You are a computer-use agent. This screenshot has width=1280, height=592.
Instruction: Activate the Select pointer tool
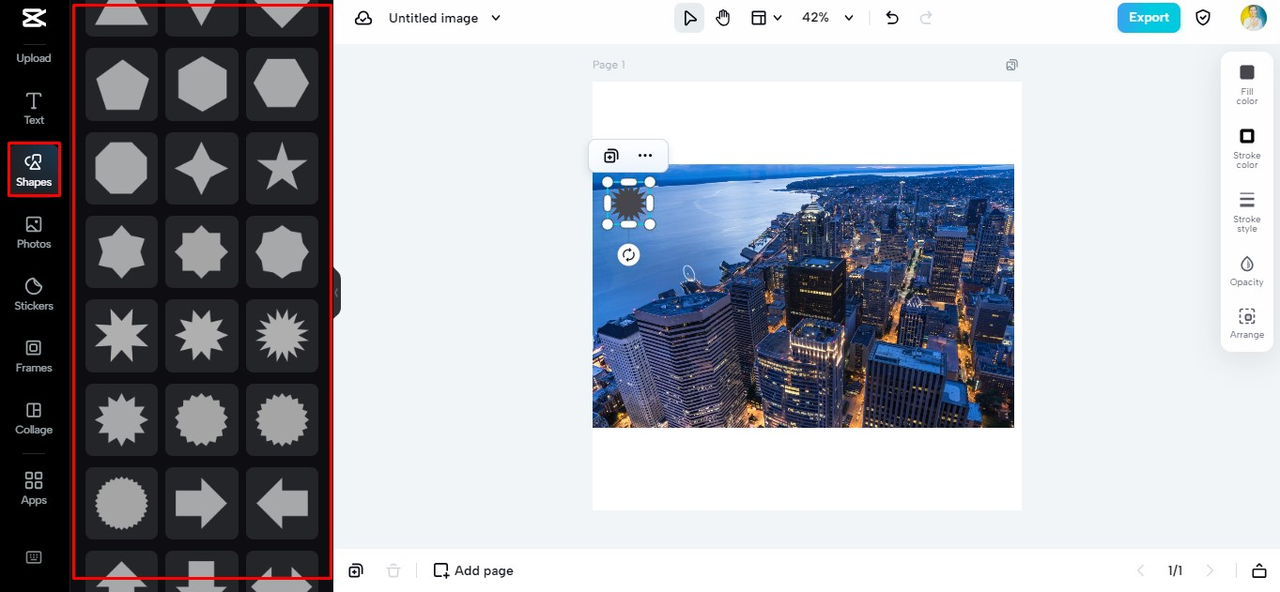pyautogui.click(x=689, y=18)
